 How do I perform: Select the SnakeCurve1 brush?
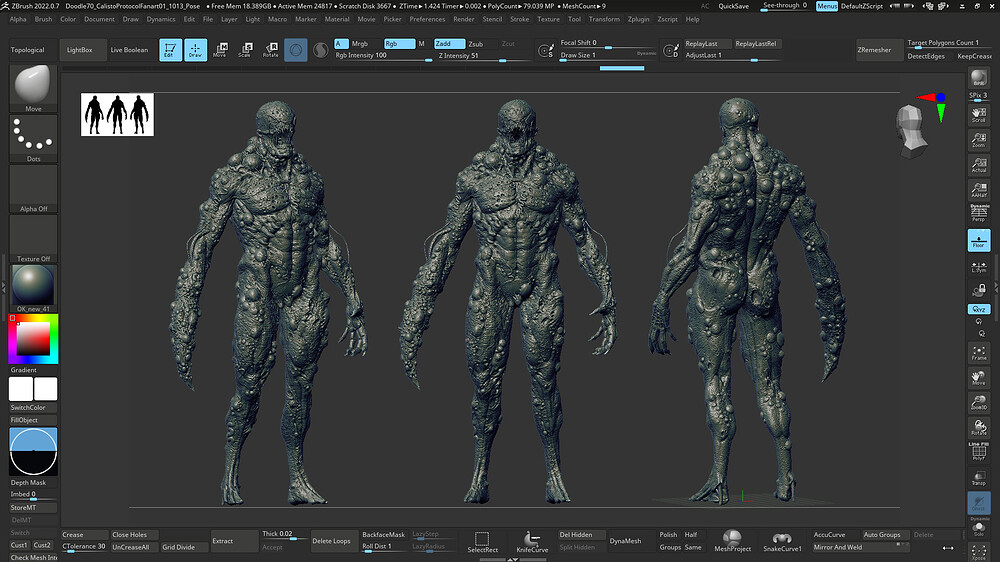(x=782, y=541)
